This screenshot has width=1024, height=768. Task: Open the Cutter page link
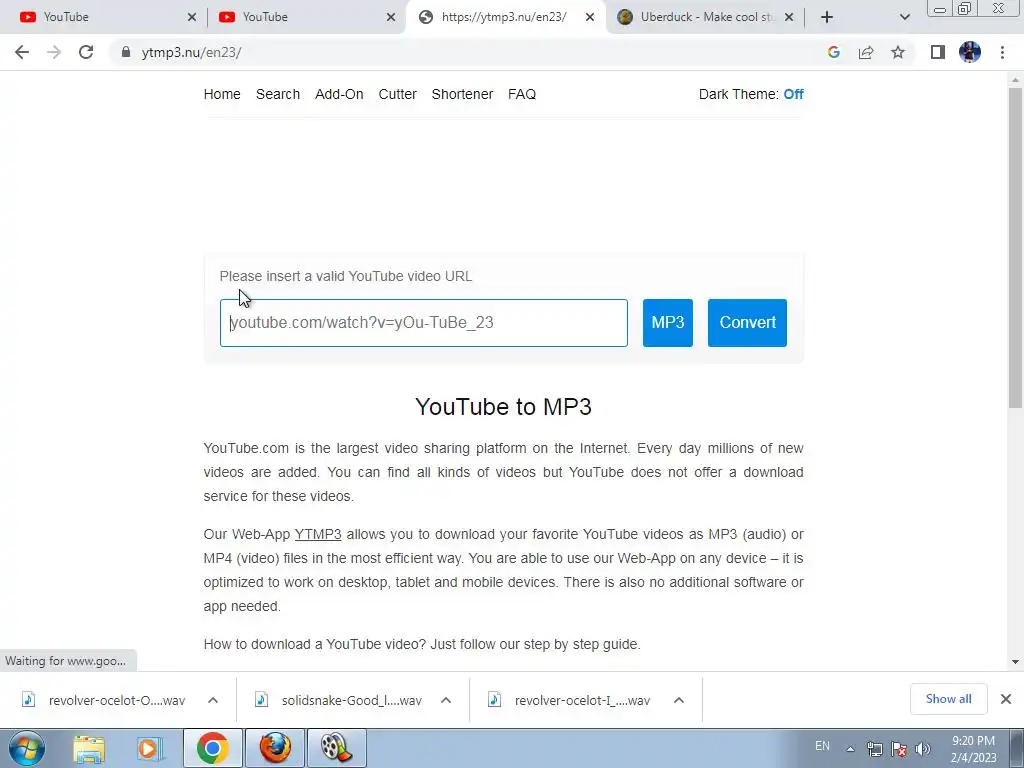coord(397,94)
